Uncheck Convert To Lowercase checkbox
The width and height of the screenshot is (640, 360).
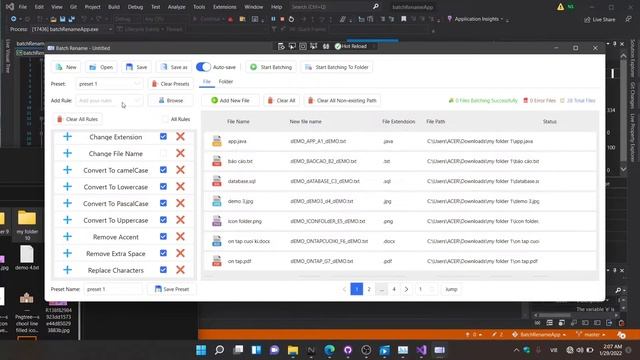tap(163, 187)
